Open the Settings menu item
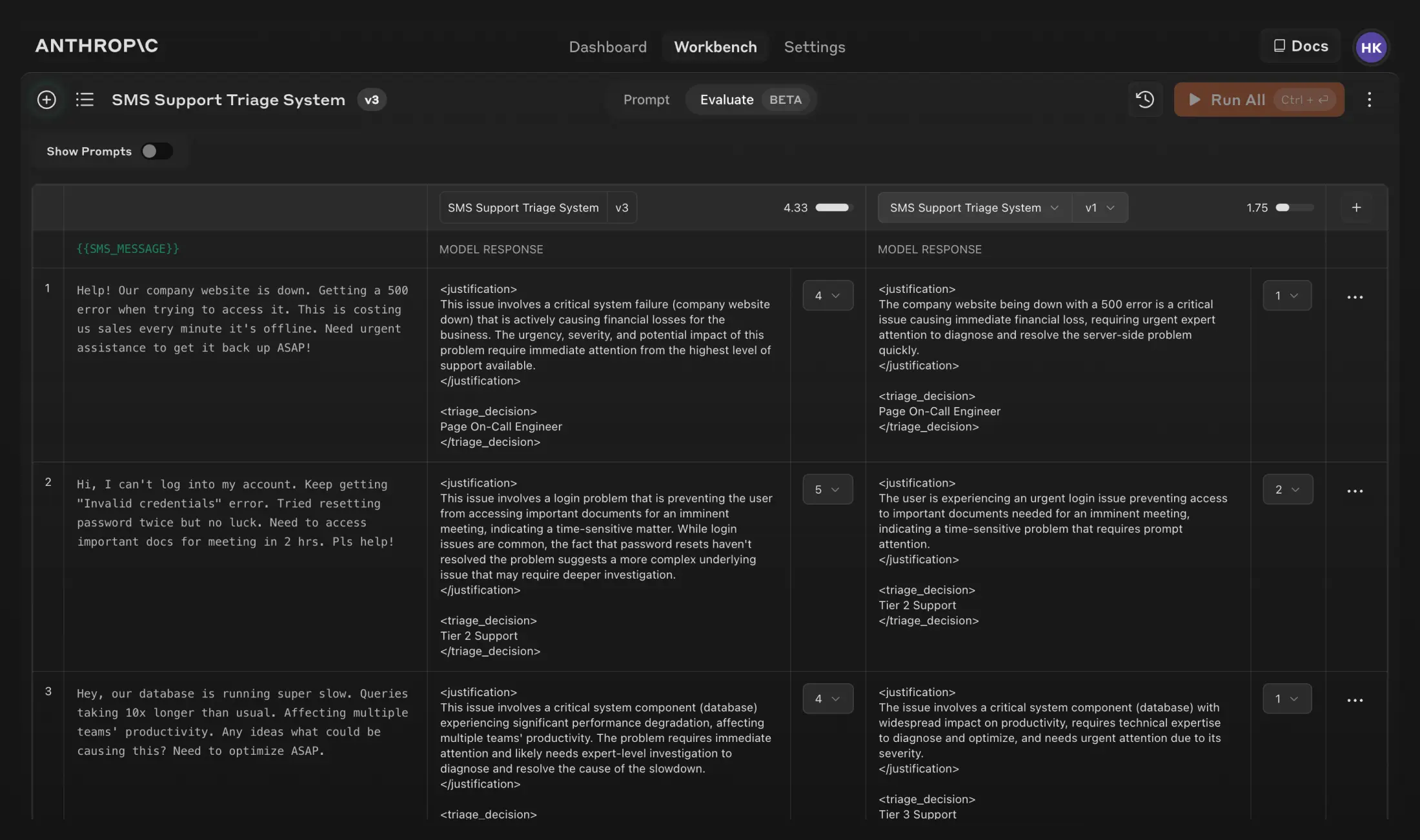Image resolution: width=1420 pixels, height=840 pixels. click(815, 46)
